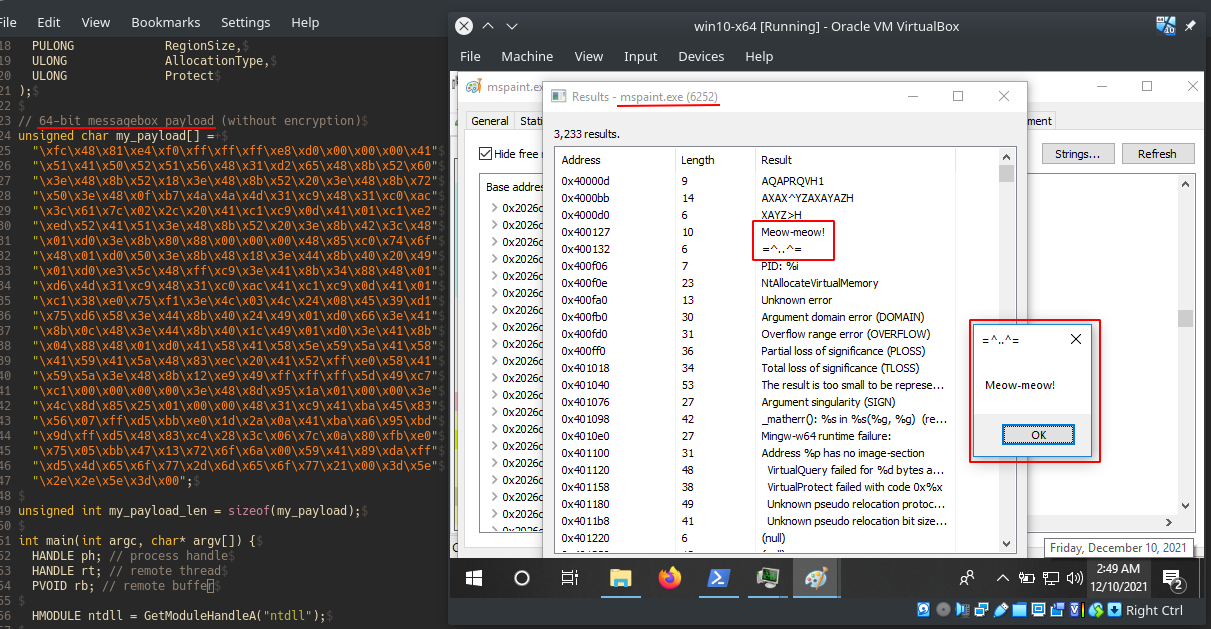Click VirtualBox optical drive indicator

(943, 610)
